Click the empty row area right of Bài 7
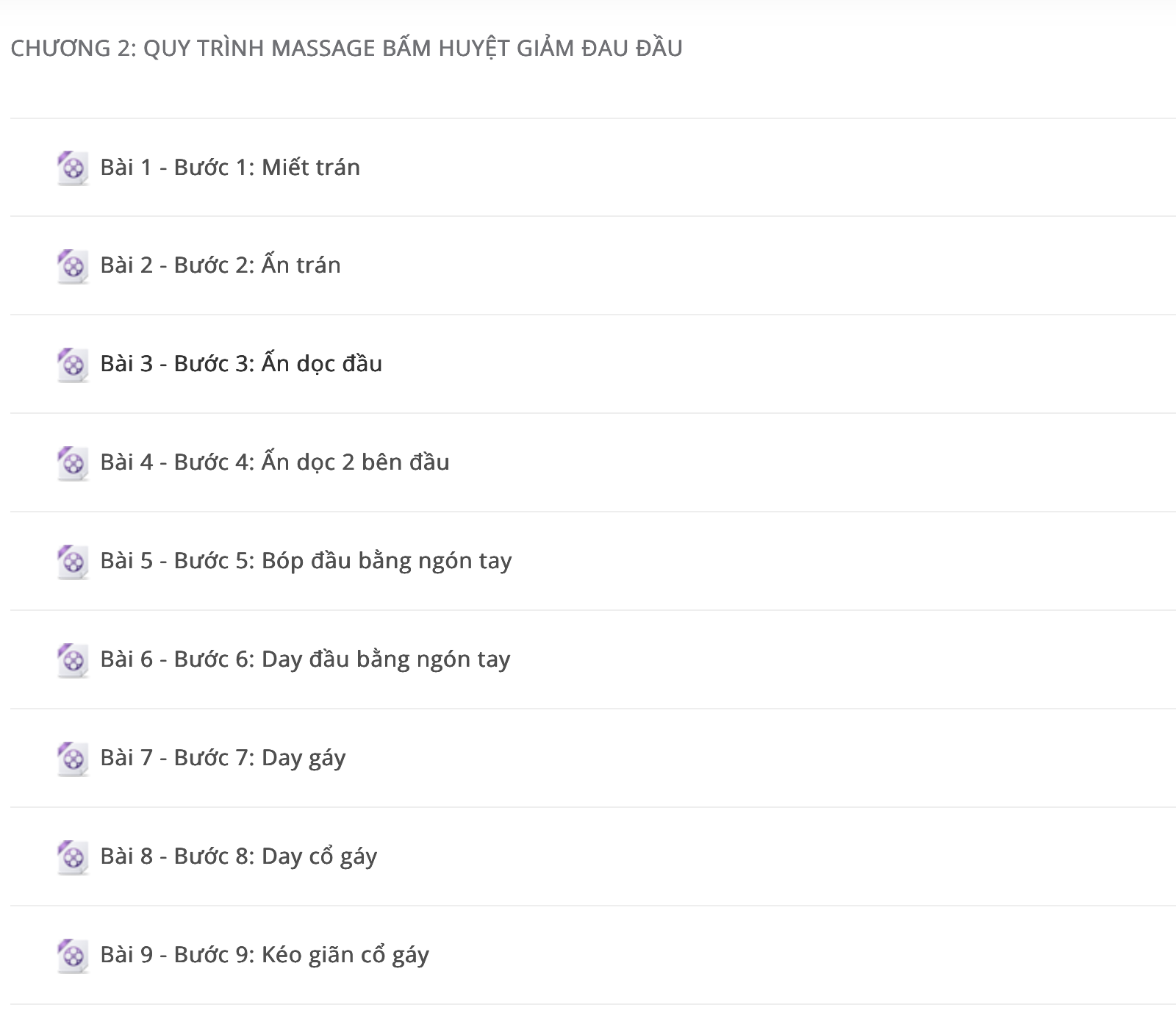 tap(761, 758)
